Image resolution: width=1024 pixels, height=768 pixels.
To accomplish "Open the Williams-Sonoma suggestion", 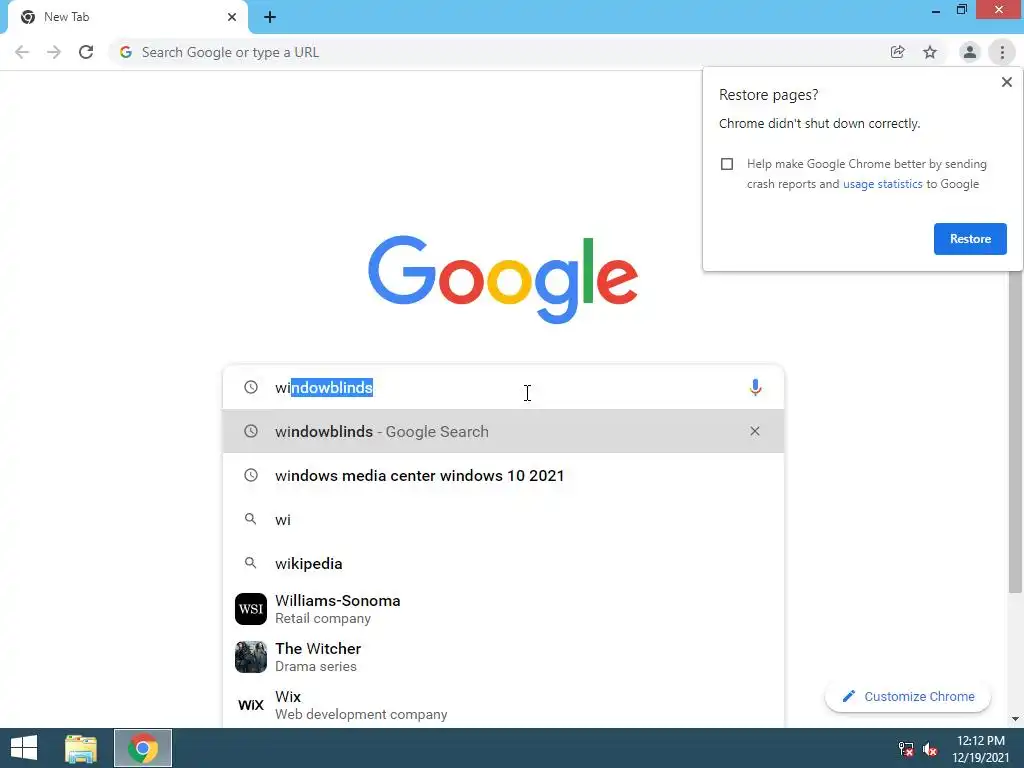I will click(503, 609).
